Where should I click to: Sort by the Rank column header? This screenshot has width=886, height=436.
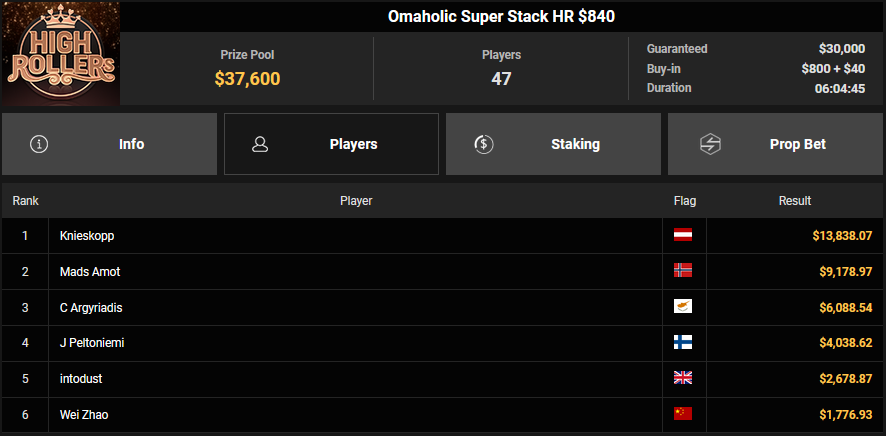click(25, 201)
